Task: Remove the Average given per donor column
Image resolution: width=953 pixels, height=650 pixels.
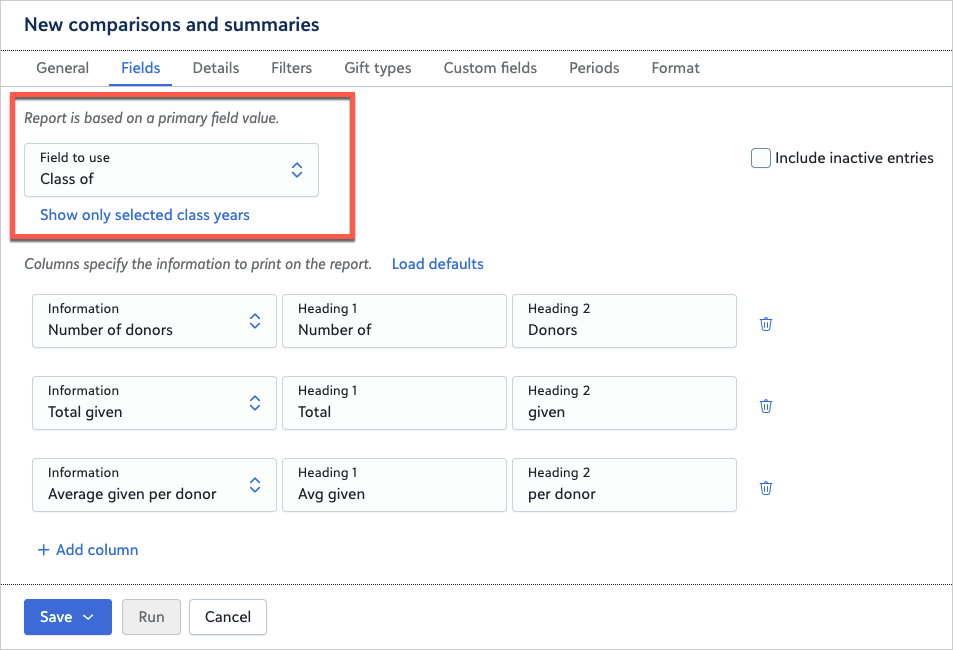Action: [765, 488]
